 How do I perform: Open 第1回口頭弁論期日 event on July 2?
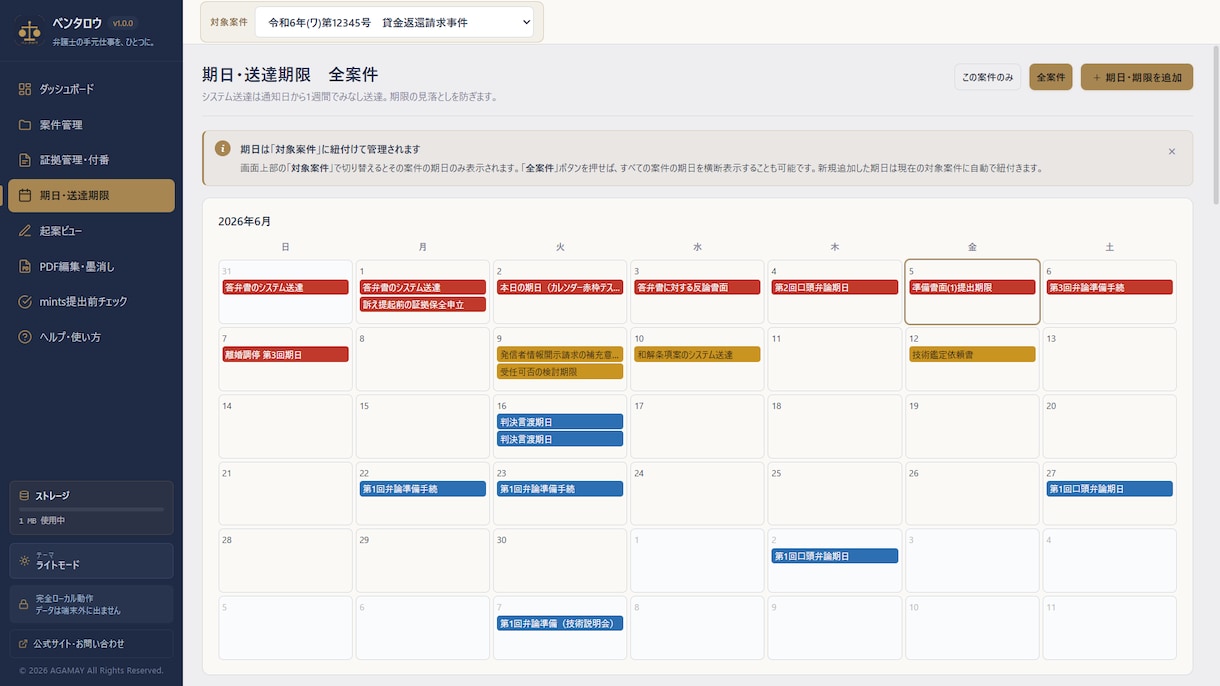click(x=835, y=556)
